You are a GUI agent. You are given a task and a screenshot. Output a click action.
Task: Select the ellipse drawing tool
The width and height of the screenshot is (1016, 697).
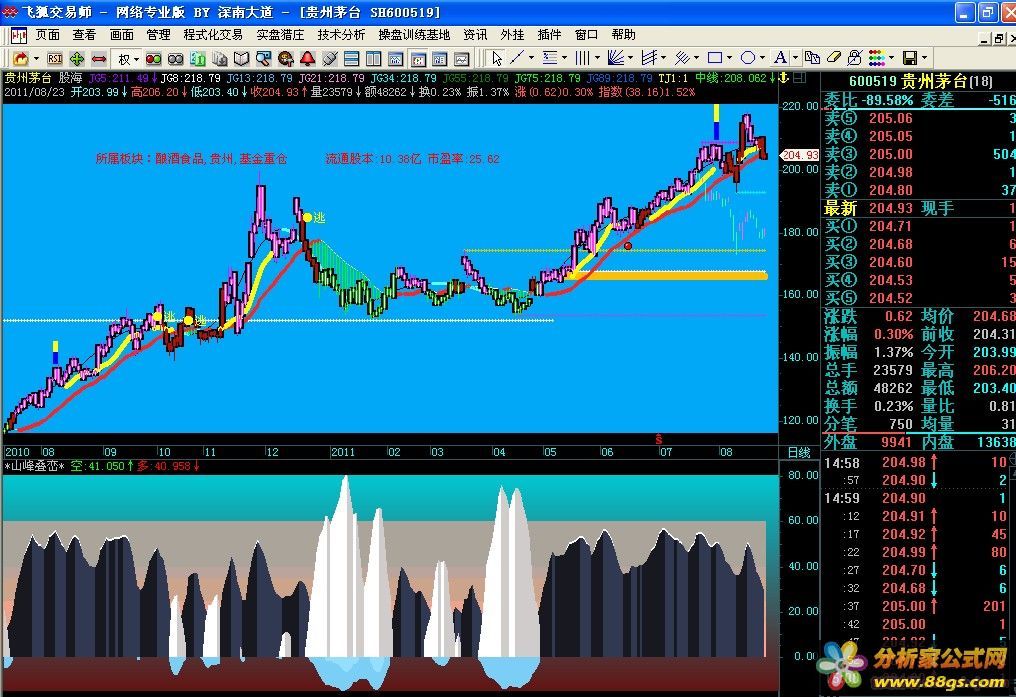(748, 58)
